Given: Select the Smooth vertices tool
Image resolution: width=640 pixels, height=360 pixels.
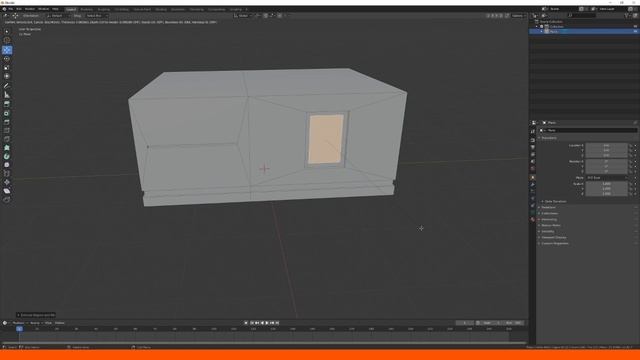Looking at the screenshot, I should click(7, 165).
